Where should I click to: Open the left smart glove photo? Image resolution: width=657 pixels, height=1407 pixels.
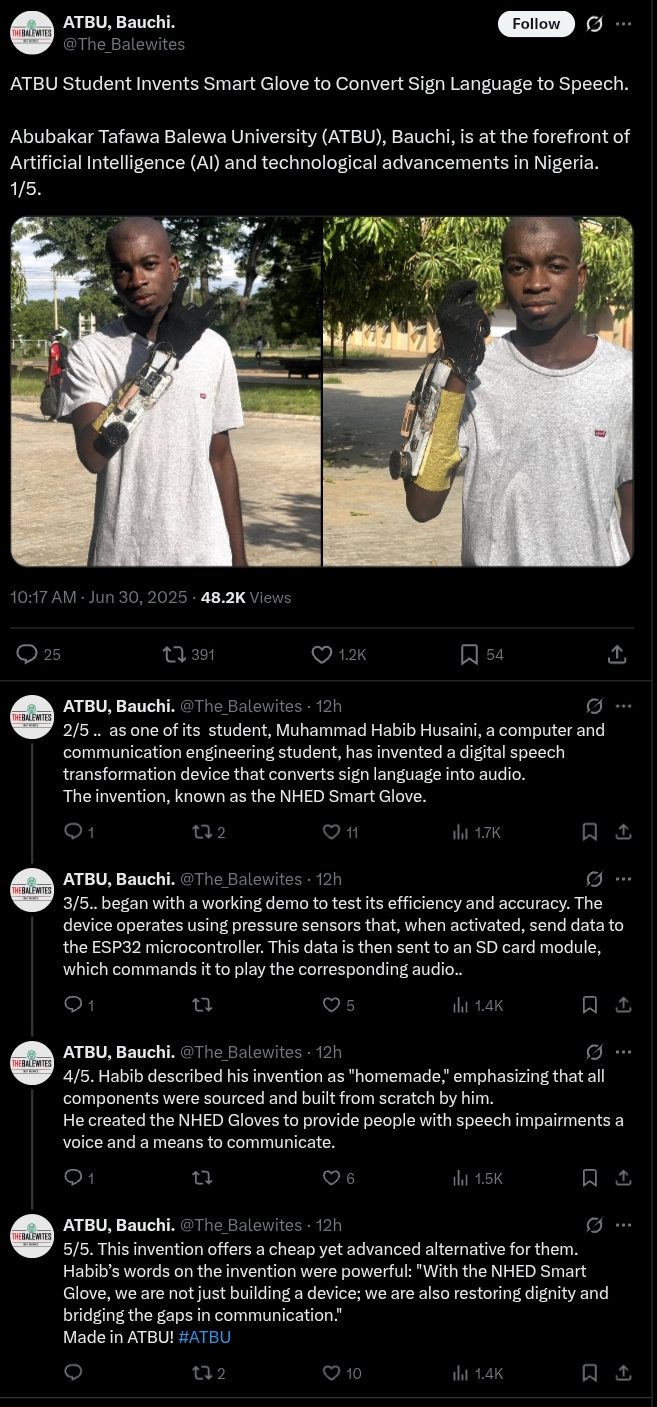166,392
